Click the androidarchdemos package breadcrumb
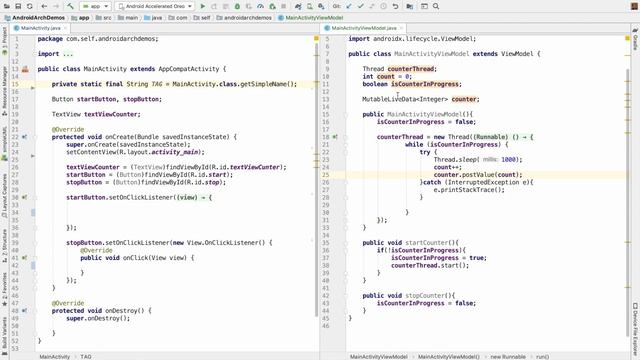The image size is (640, 360). pos(244,18)
